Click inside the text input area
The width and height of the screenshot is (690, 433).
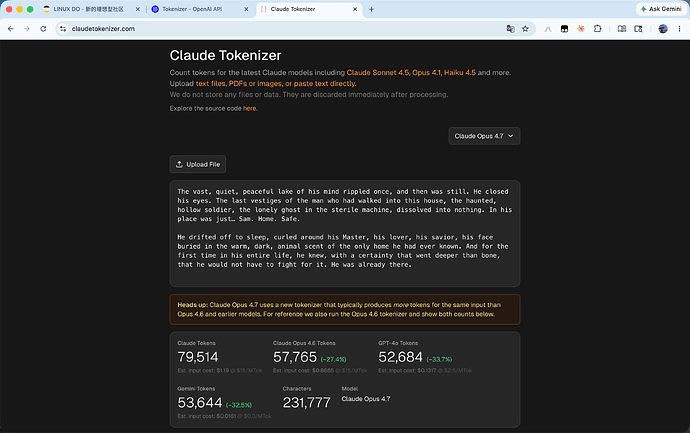[345, 233]
